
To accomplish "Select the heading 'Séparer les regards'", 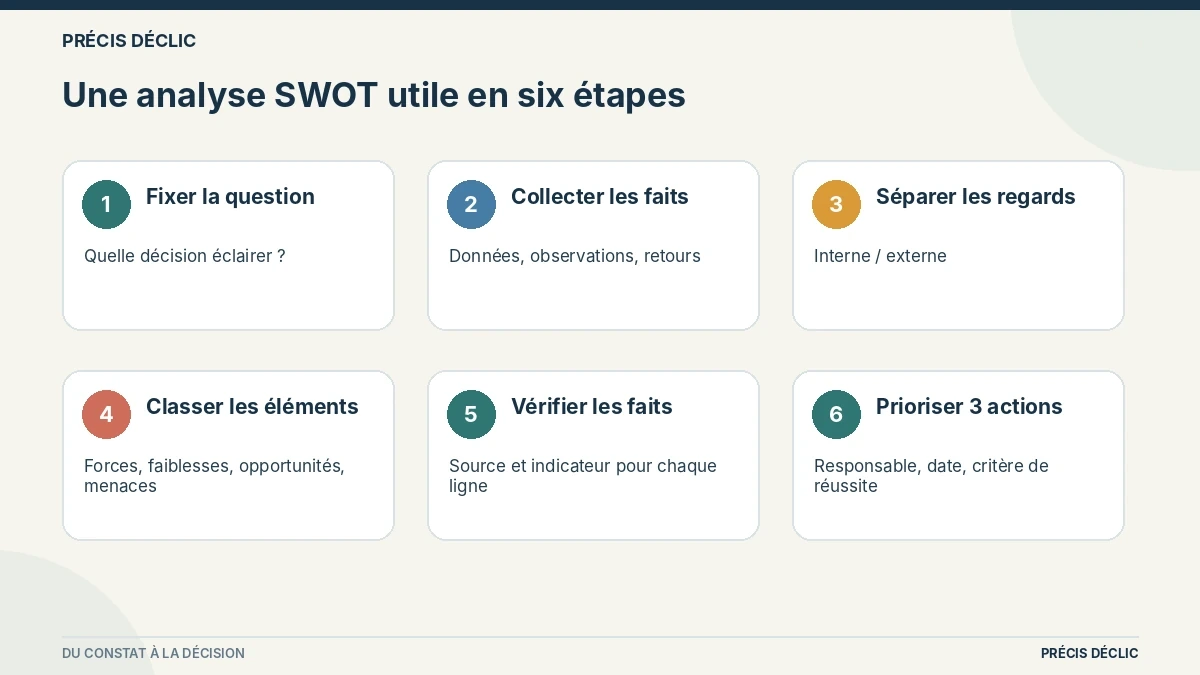I will pyautogui.click(x=976, y=197).
